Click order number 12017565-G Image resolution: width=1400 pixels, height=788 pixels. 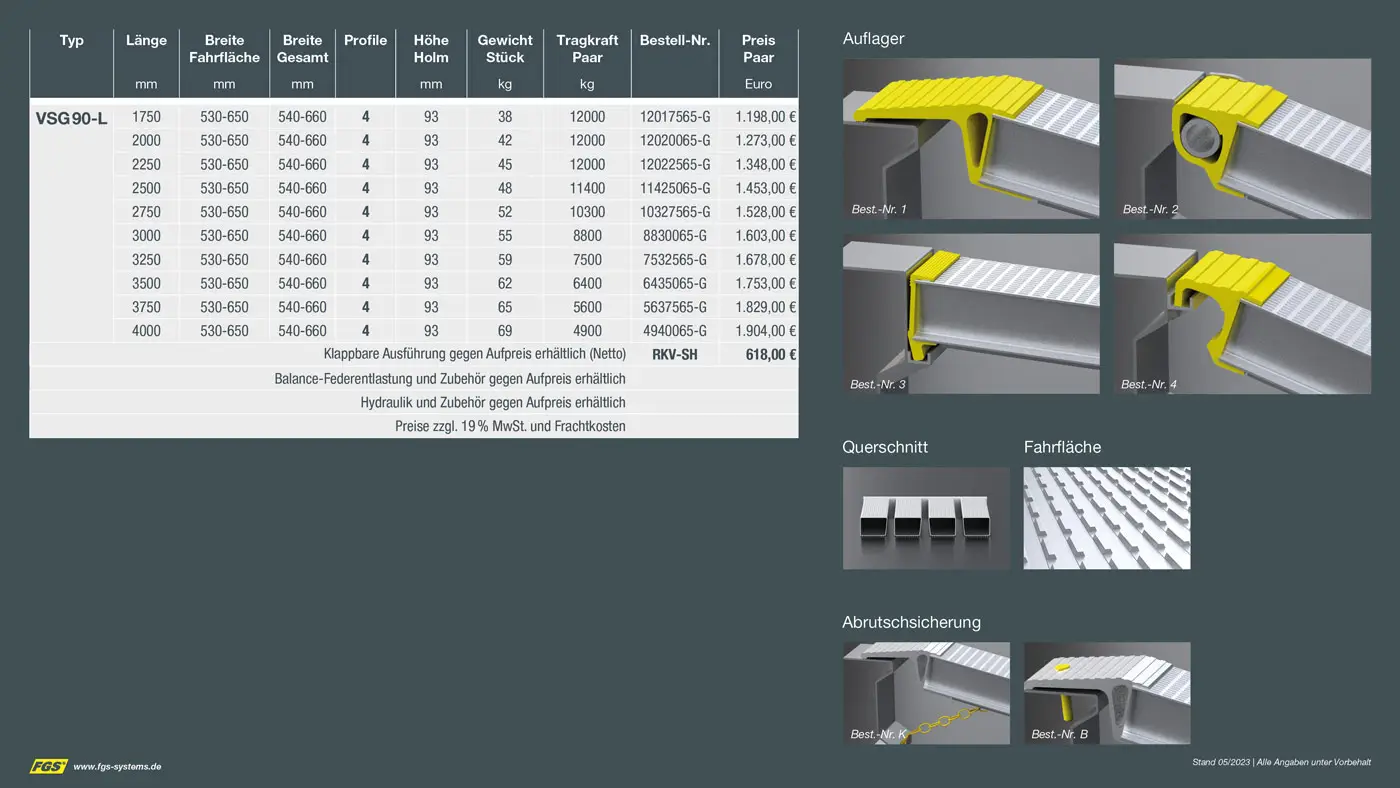(675, 117)
